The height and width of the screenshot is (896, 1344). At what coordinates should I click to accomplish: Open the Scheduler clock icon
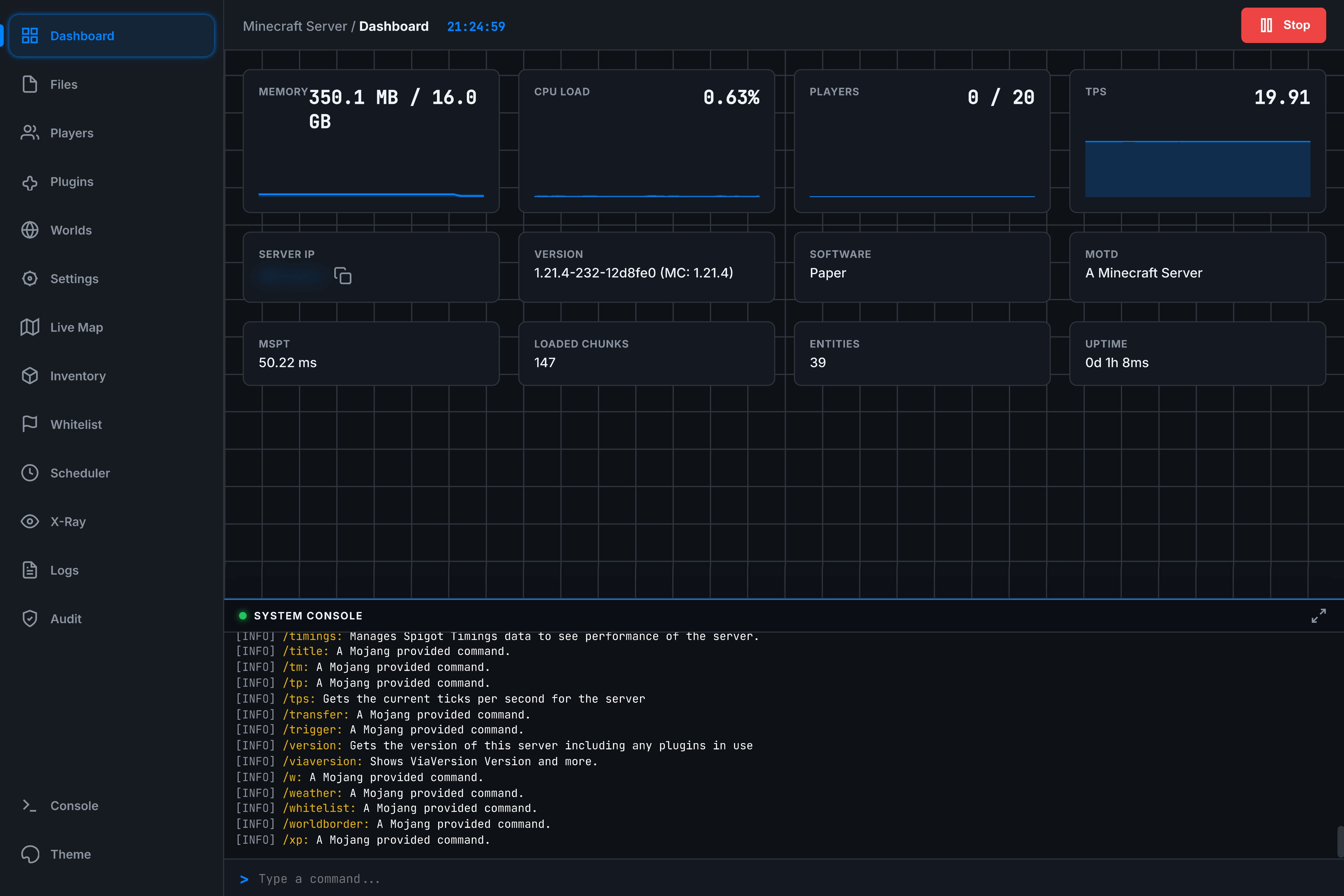[x=30, y=472]
